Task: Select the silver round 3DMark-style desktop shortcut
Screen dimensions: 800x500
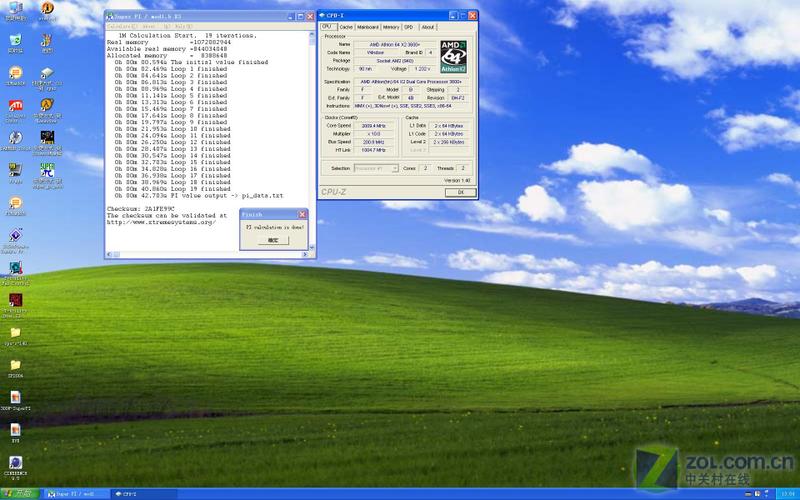Action: point(16,138)
